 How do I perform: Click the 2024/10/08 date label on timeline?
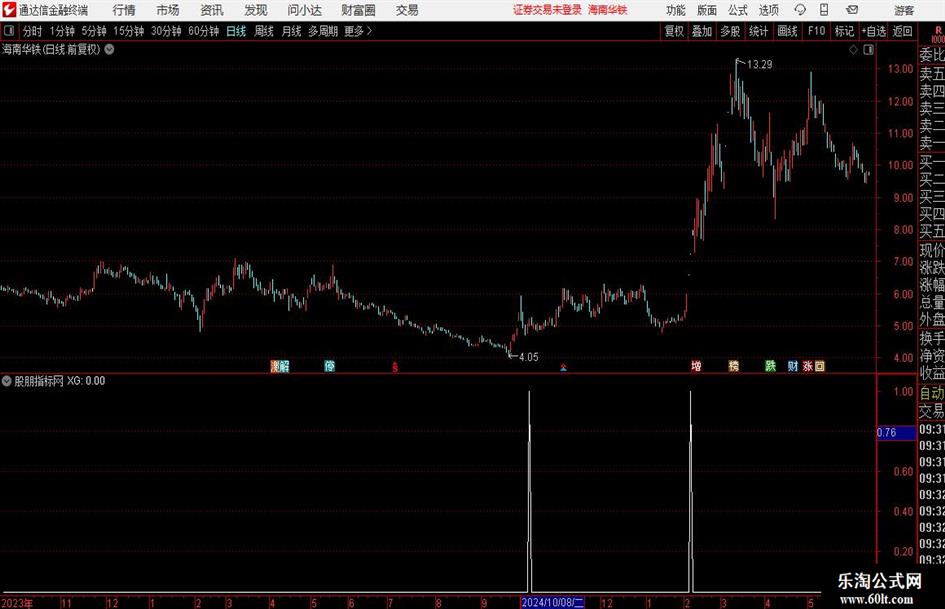click(553, 602)
